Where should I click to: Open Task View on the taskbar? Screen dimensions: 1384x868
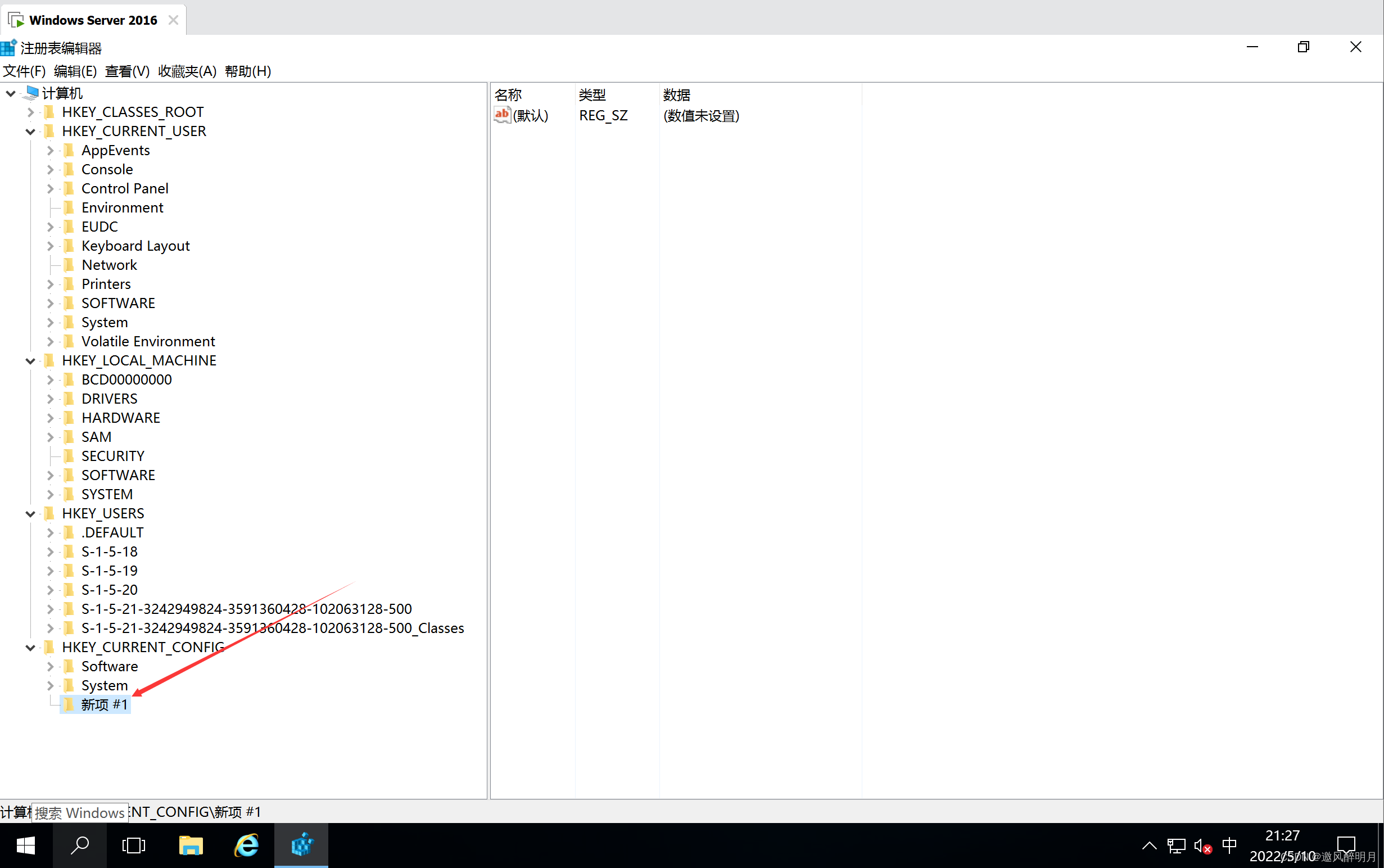tap(134, 845)
